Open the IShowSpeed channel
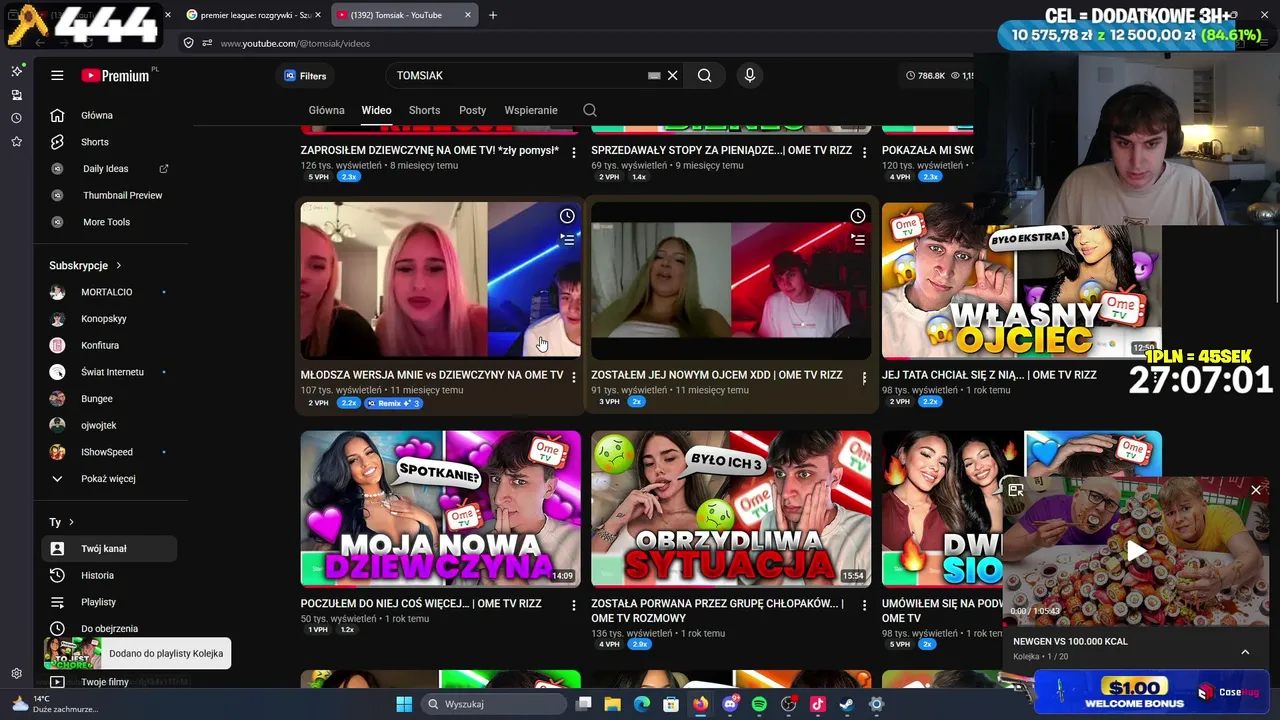 pyautogui.click(x=110, y=452)
